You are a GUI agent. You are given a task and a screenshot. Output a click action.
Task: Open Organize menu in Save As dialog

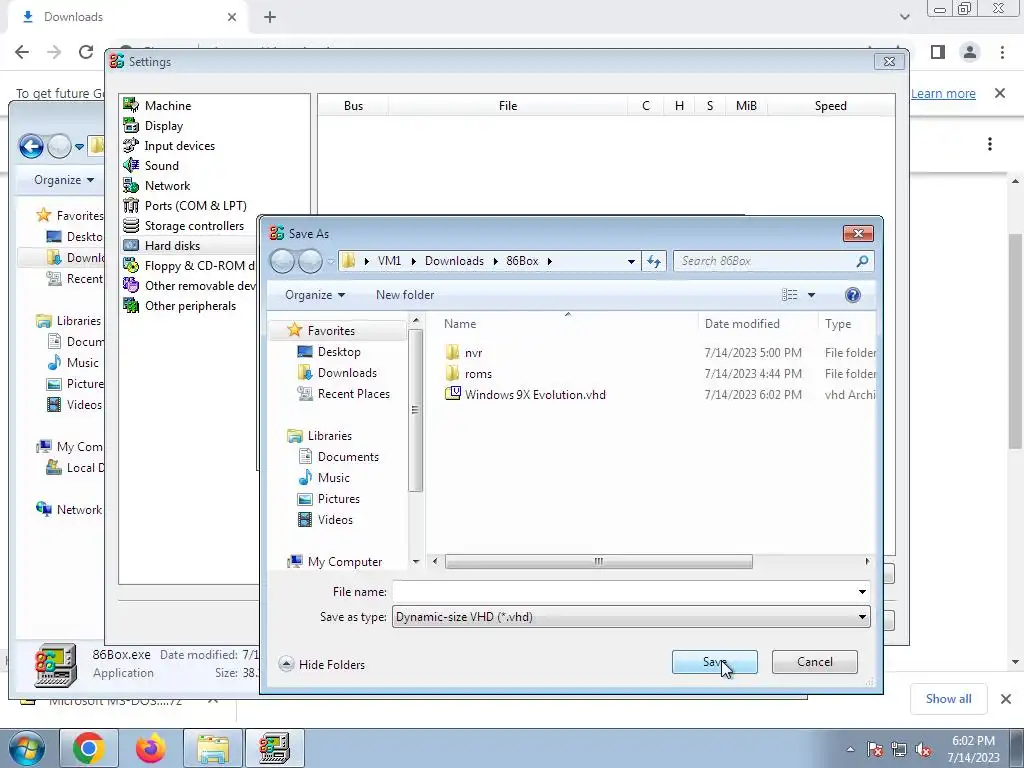pos(315,295)
